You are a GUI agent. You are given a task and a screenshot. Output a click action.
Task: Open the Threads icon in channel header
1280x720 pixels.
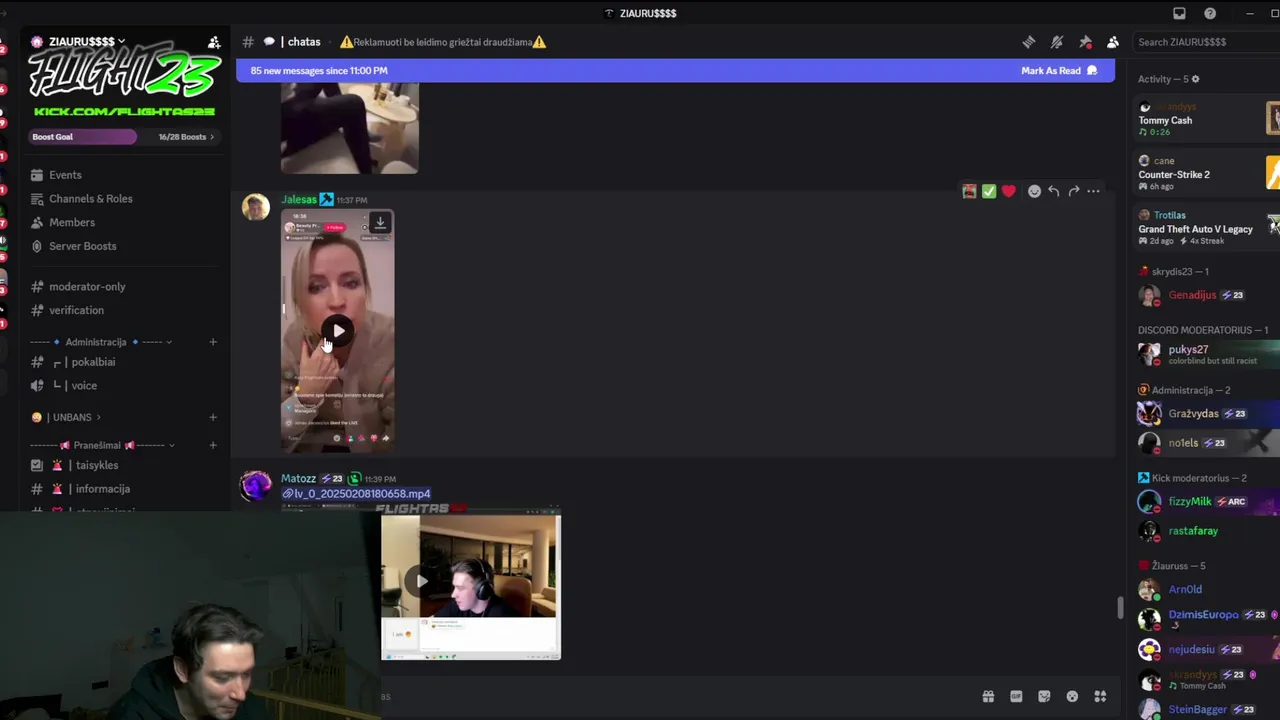1028,42
